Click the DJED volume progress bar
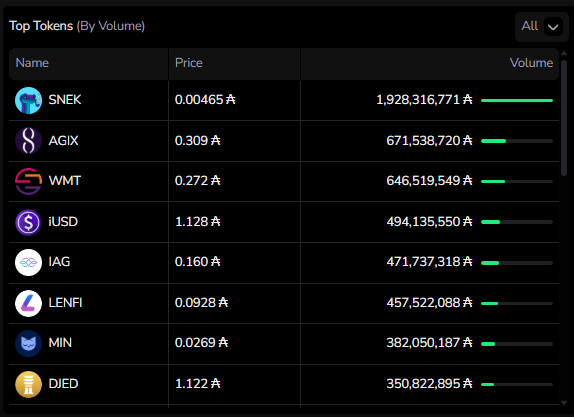 tap(517, 384)
